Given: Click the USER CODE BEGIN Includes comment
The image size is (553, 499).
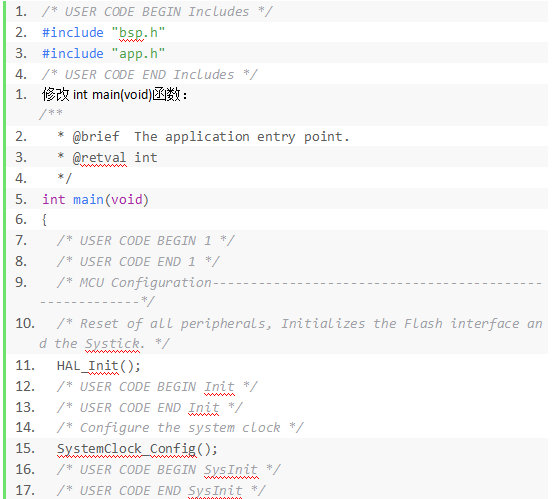Looking at the screenshot, I should click(157, 12).
